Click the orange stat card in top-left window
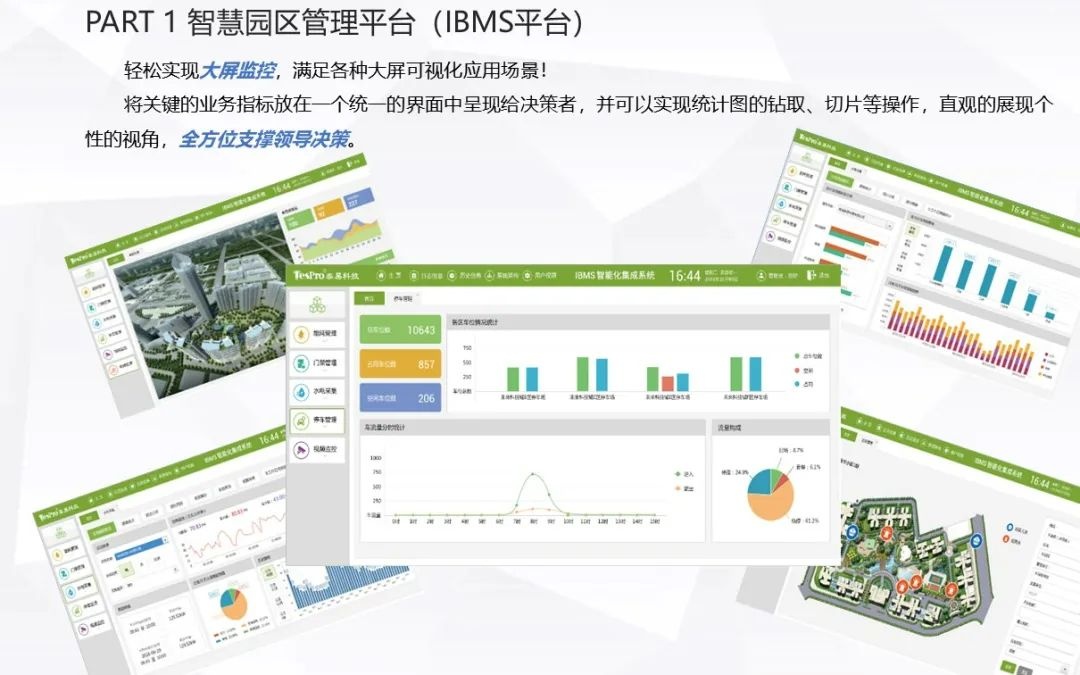 329,211
